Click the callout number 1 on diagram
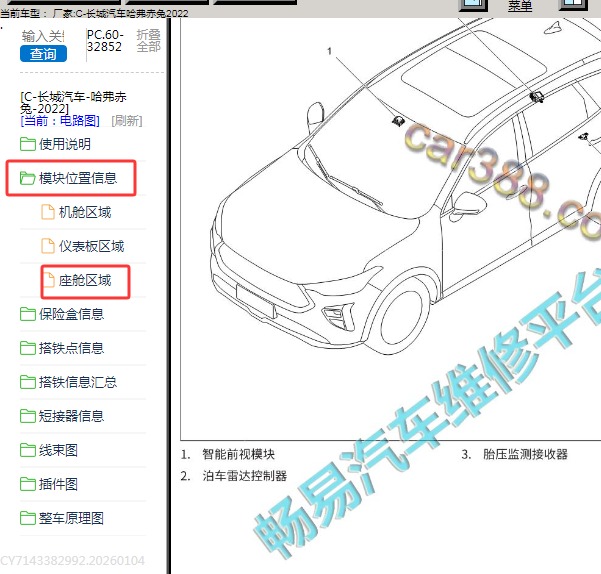601x574 pixels. [x=329, y=51]
